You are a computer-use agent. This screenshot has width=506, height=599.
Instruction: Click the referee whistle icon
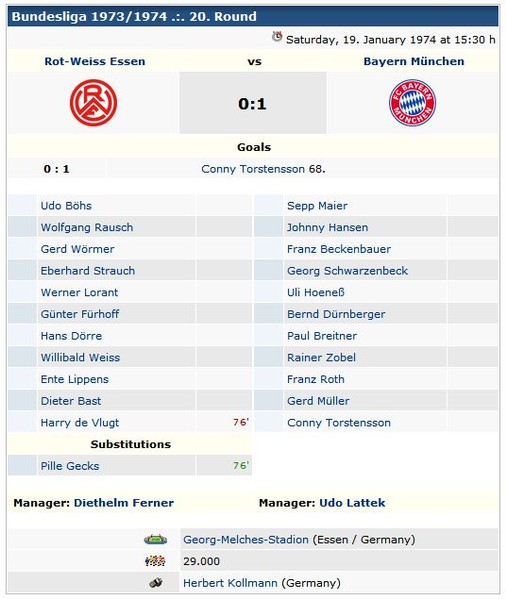pos(155,583)
